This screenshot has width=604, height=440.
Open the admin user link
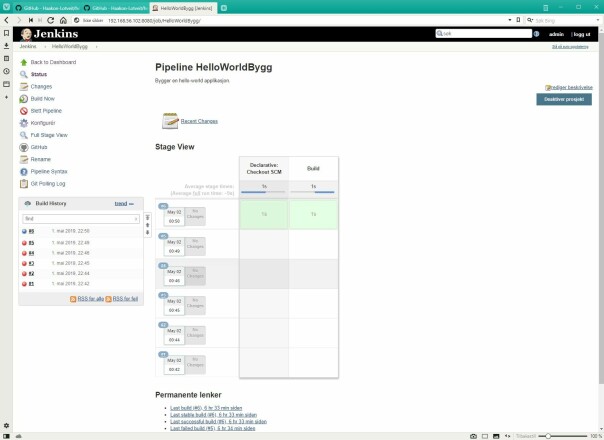(x=556, y=34)
